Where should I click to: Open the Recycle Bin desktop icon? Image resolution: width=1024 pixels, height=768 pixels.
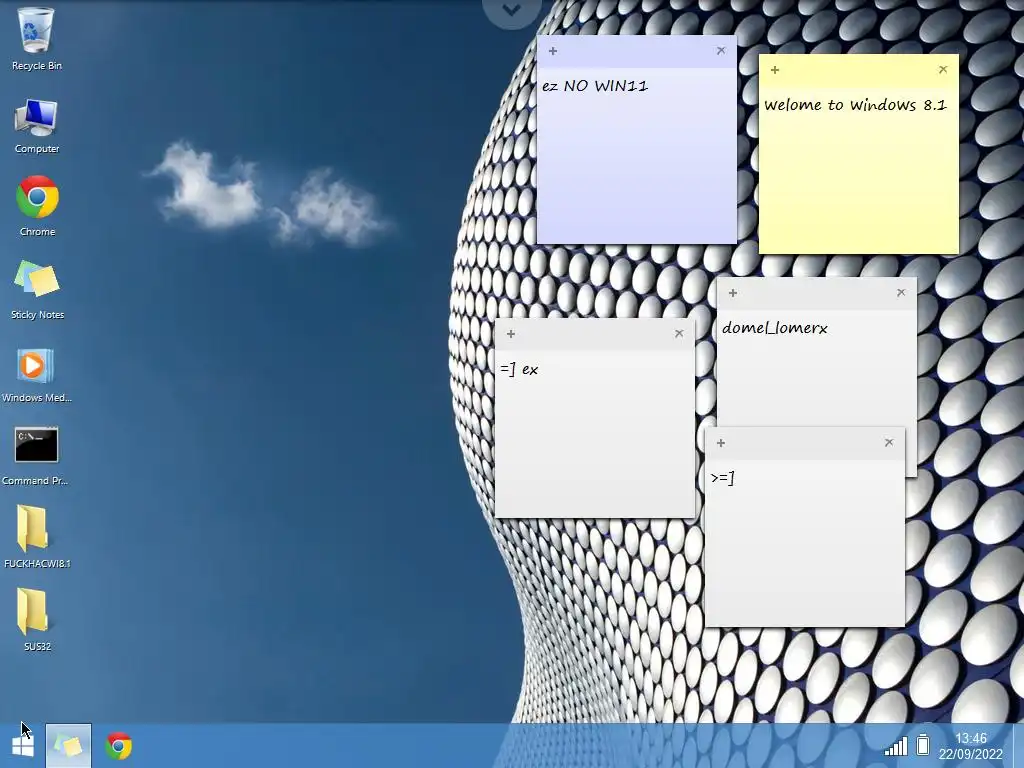pyautogui.click(x=37, y=38)
